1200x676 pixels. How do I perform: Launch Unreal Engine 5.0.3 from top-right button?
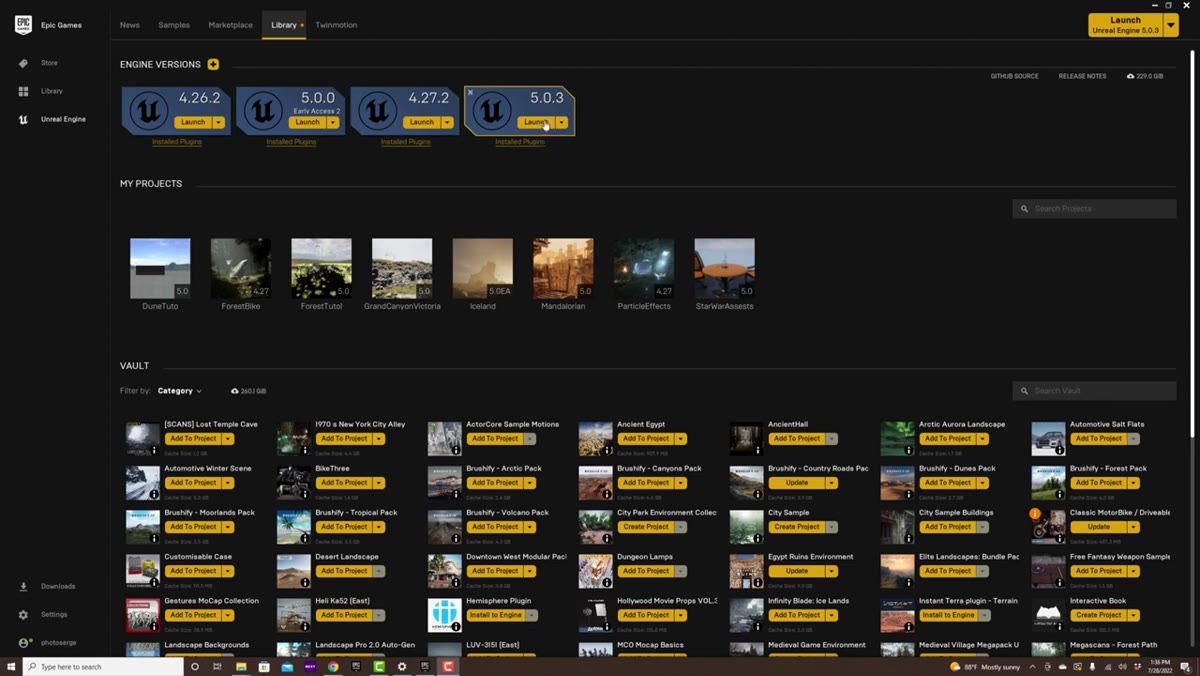pos(1125,25)
